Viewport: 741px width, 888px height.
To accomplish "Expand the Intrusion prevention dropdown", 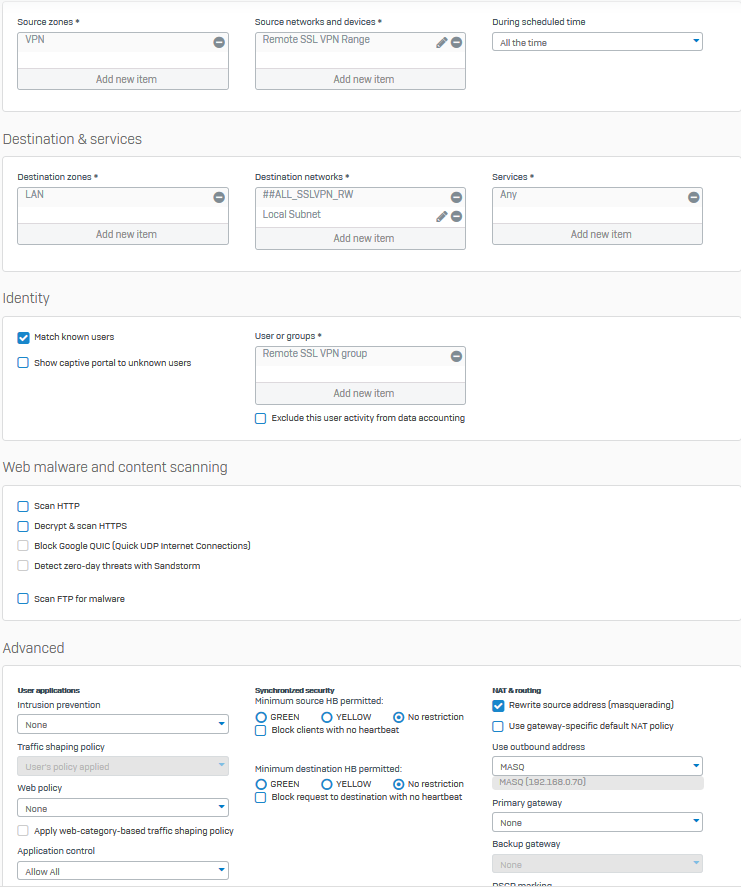I will tap(123, 724).
